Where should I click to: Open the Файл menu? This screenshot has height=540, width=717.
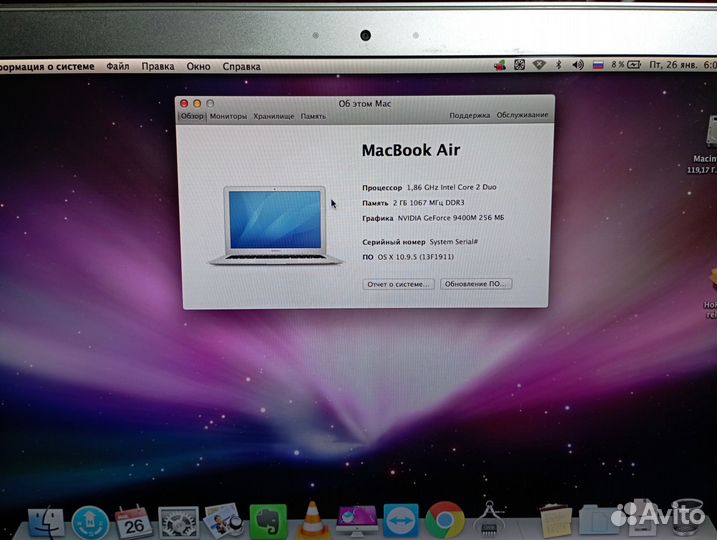click(x=118, y=66)
